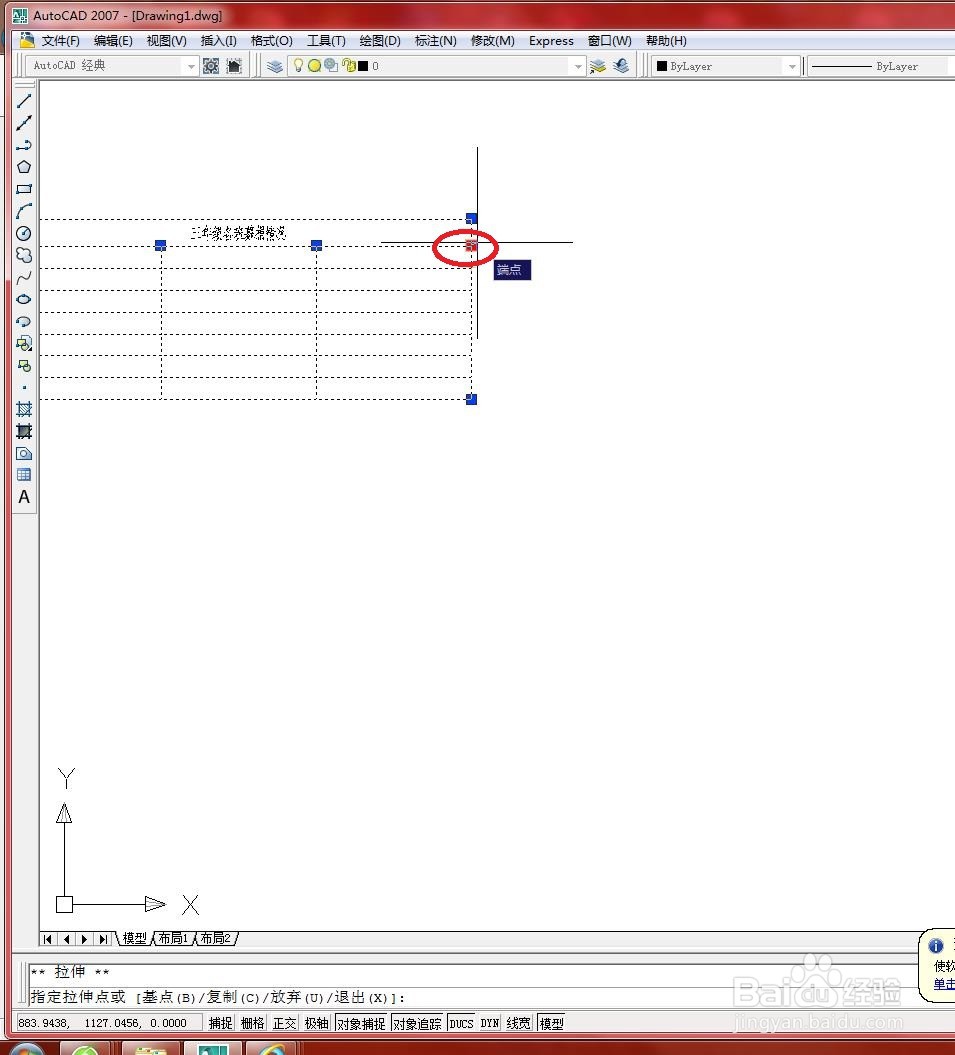Viewport: 955px width, 1055px height.
Task: Toggle layer 0 freeze sun icon
Action: [x=314, y=66]
